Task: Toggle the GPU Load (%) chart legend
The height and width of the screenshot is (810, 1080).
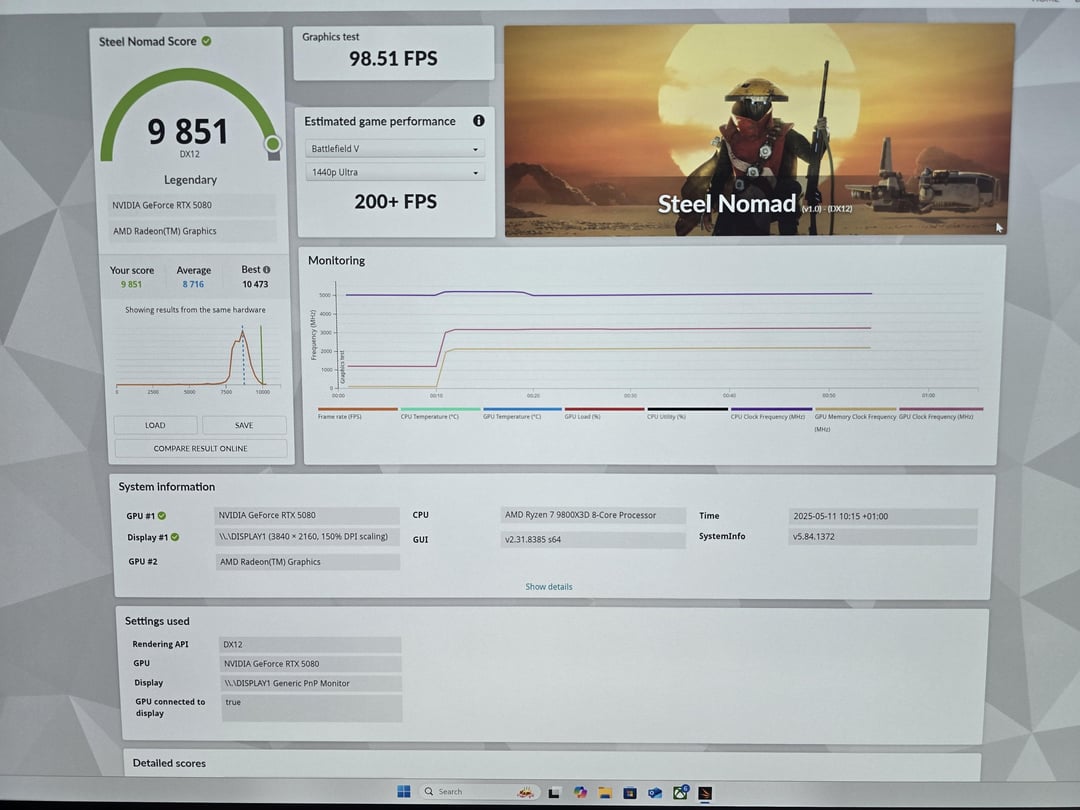Action: click(604, 413)
